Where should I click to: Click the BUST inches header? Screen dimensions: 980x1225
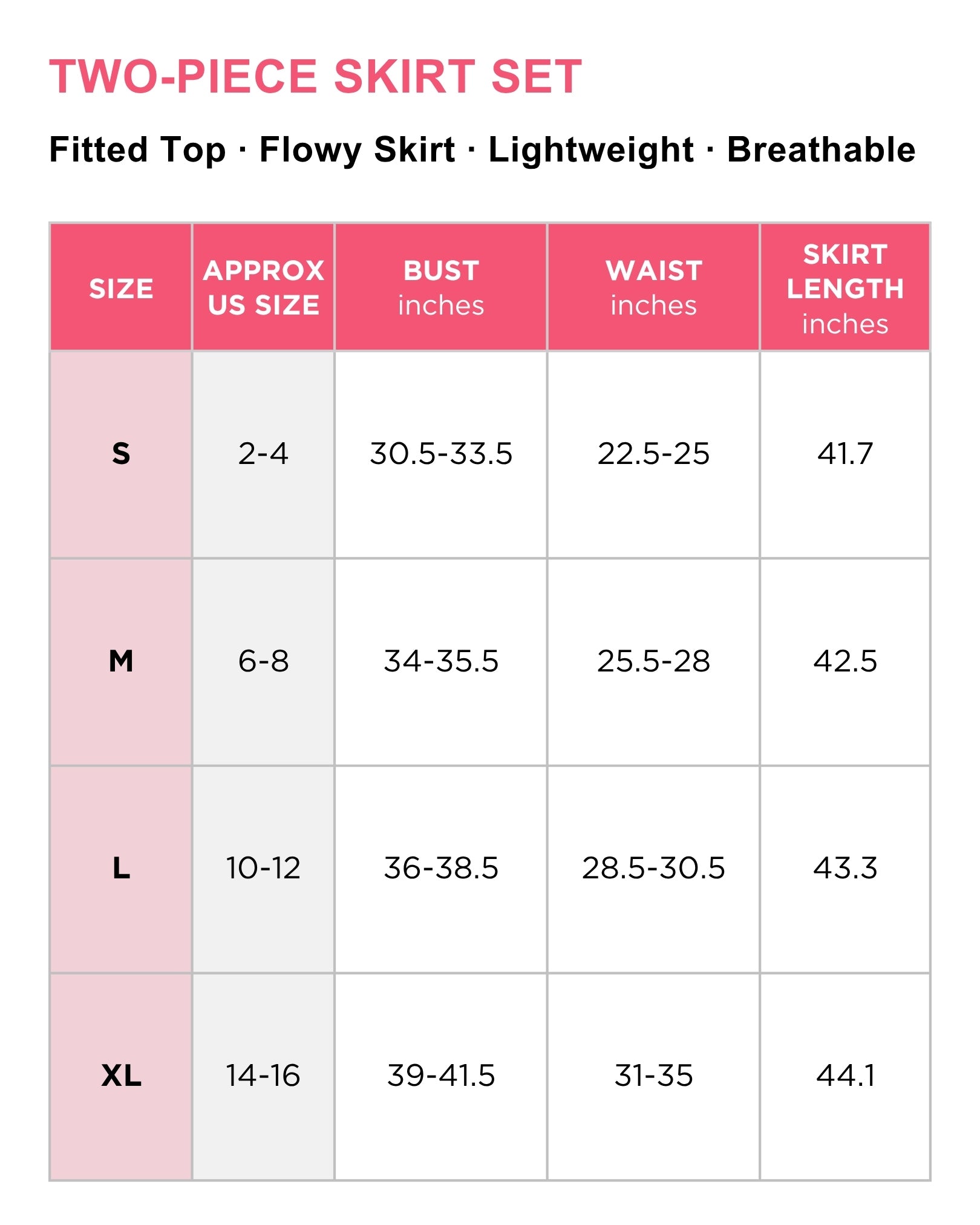[441, 287]
